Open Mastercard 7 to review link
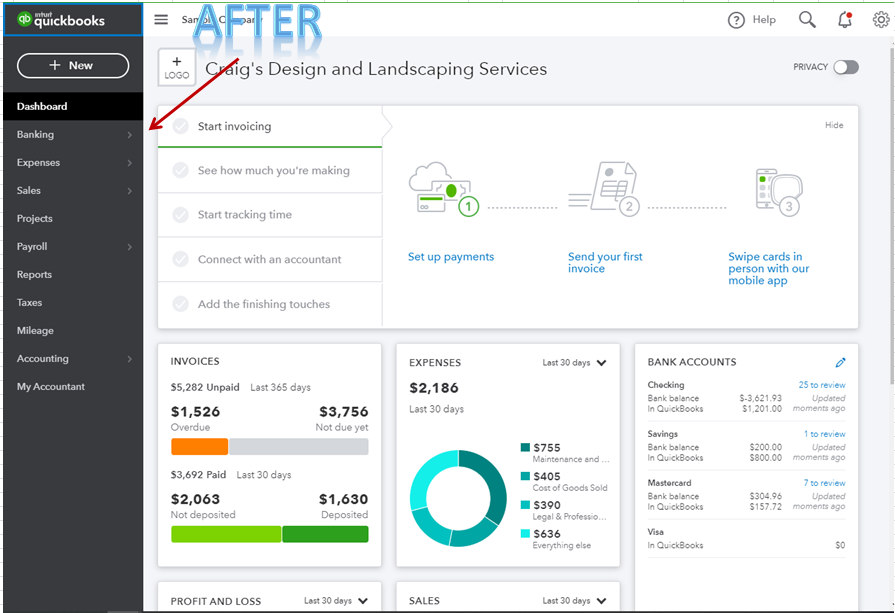The height and width of the screenshot is (613, 895). pyautogui.click(x=825, y=483)
